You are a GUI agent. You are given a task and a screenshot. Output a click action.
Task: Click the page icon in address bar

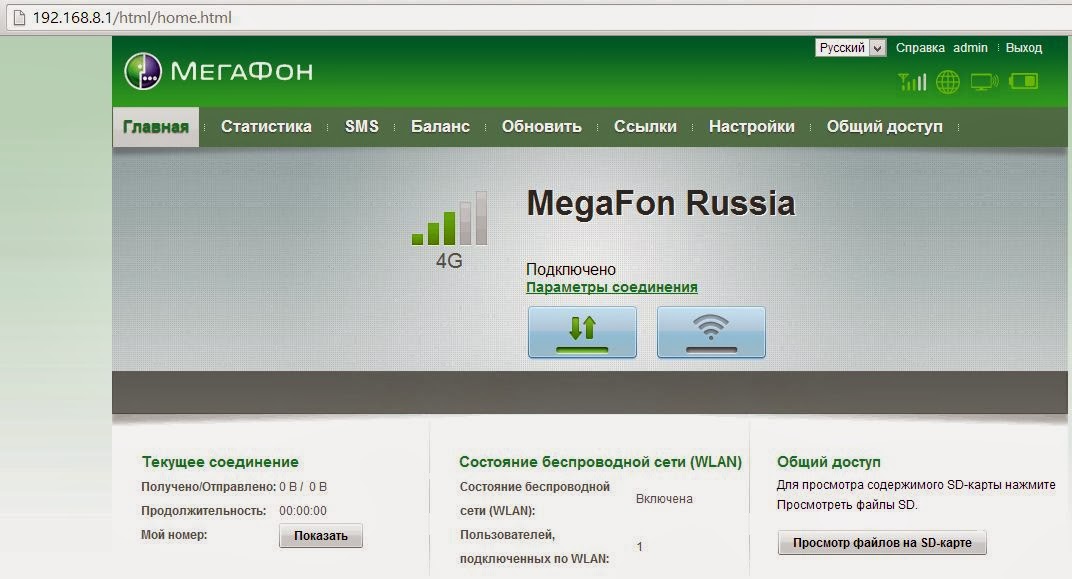19,18
